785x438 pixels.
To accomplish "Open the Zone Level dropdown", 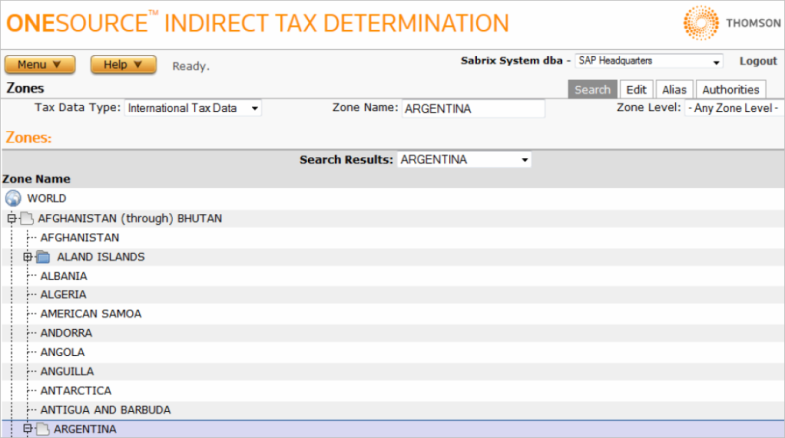I will pyautogui.click(x=733, y=108).
